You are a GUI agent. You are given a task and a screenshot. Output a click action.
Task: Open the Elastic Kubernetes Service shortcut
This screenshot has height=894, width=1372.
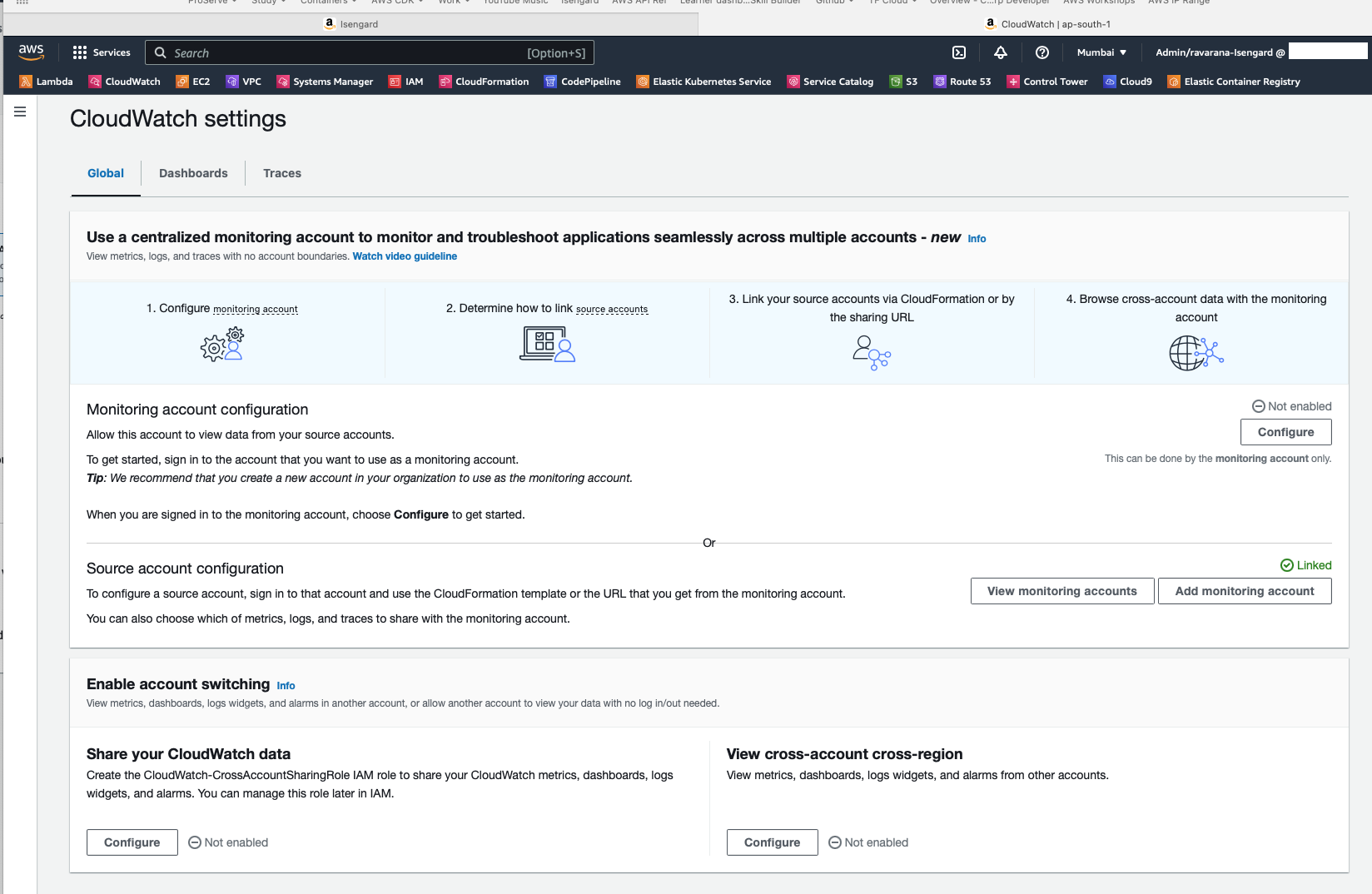point(703,82)
